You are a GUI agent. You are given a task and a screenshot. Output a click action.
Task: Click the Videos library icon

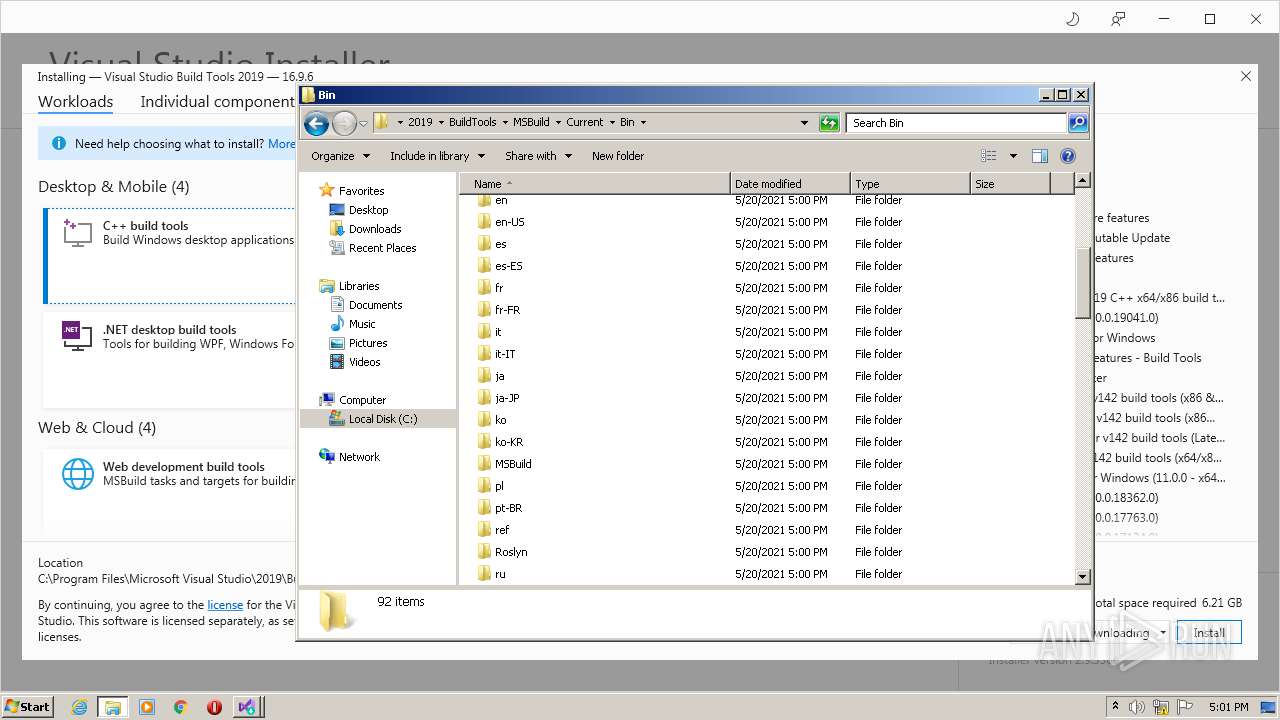(337, 362)
